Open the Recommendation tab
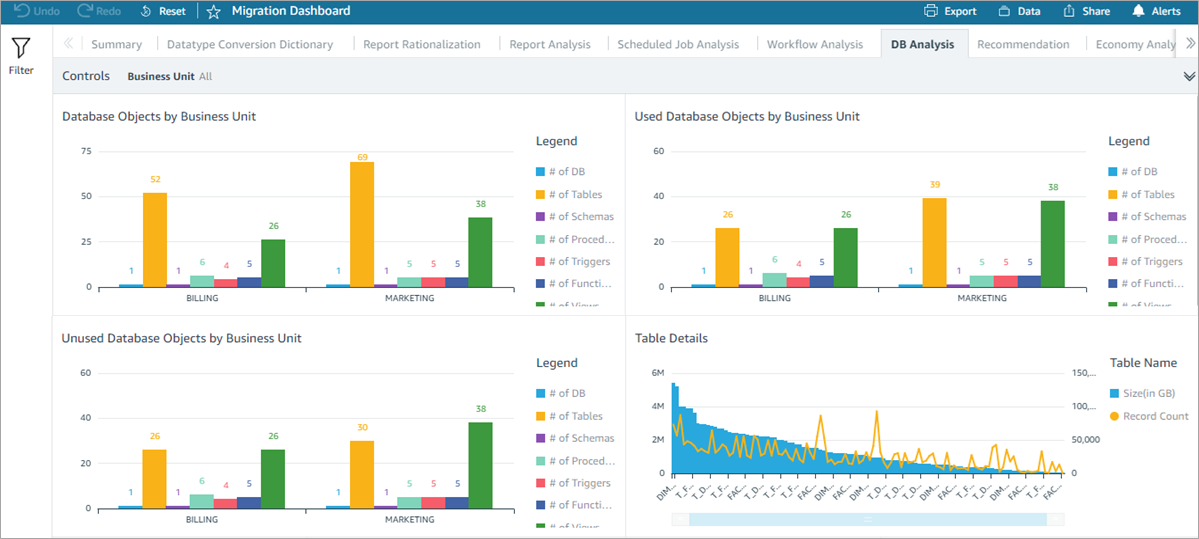The height and width of the screenshot is (539, 1199). [1023, 44]
